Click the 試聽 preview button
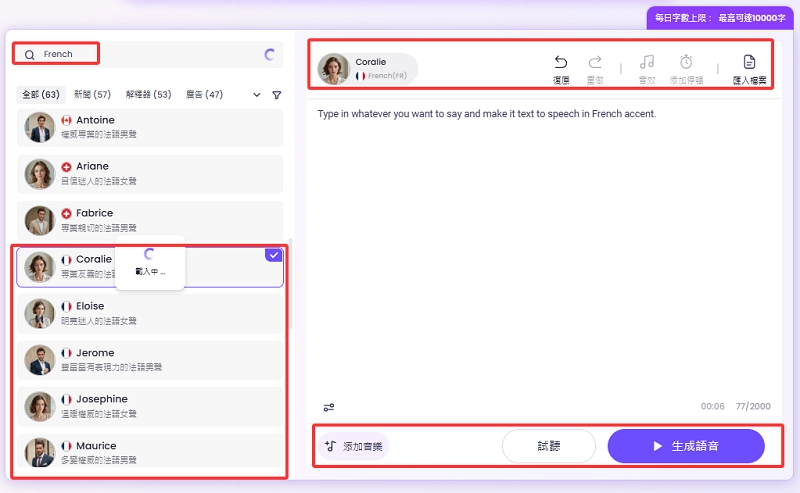Image resolution: width=800 pixels, height=493 pixels. click(549, 447)
